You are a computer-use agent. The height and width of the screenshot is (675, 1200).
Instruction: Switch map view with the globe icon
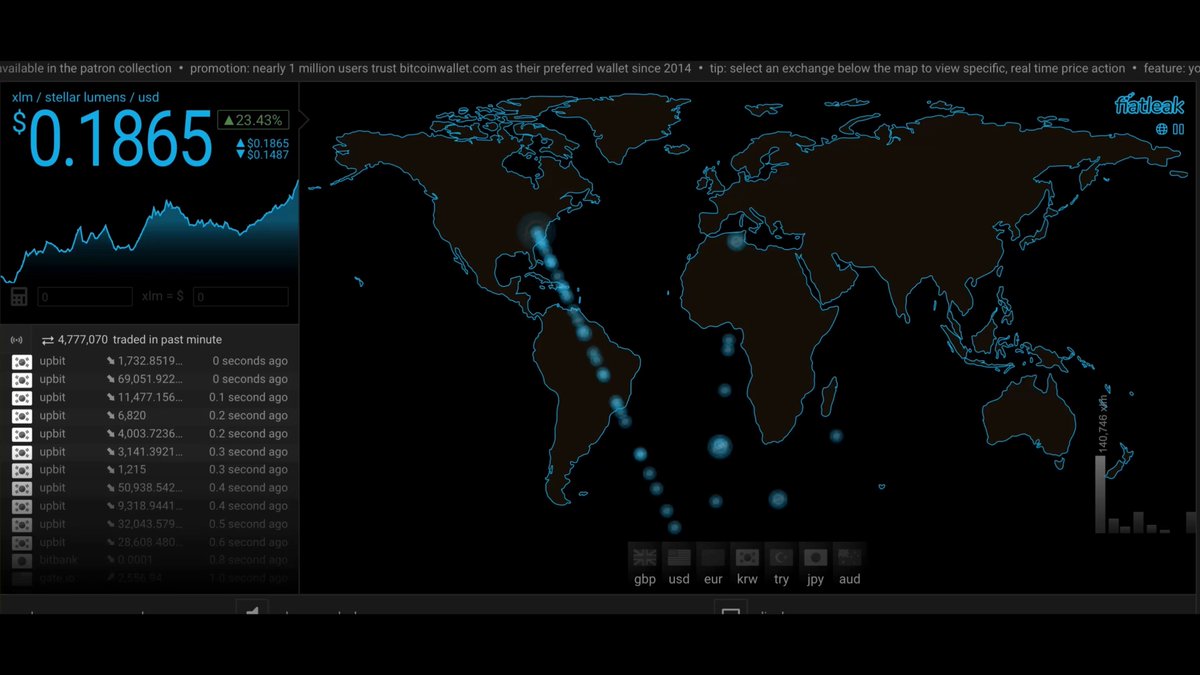[x=1162, y=129]
